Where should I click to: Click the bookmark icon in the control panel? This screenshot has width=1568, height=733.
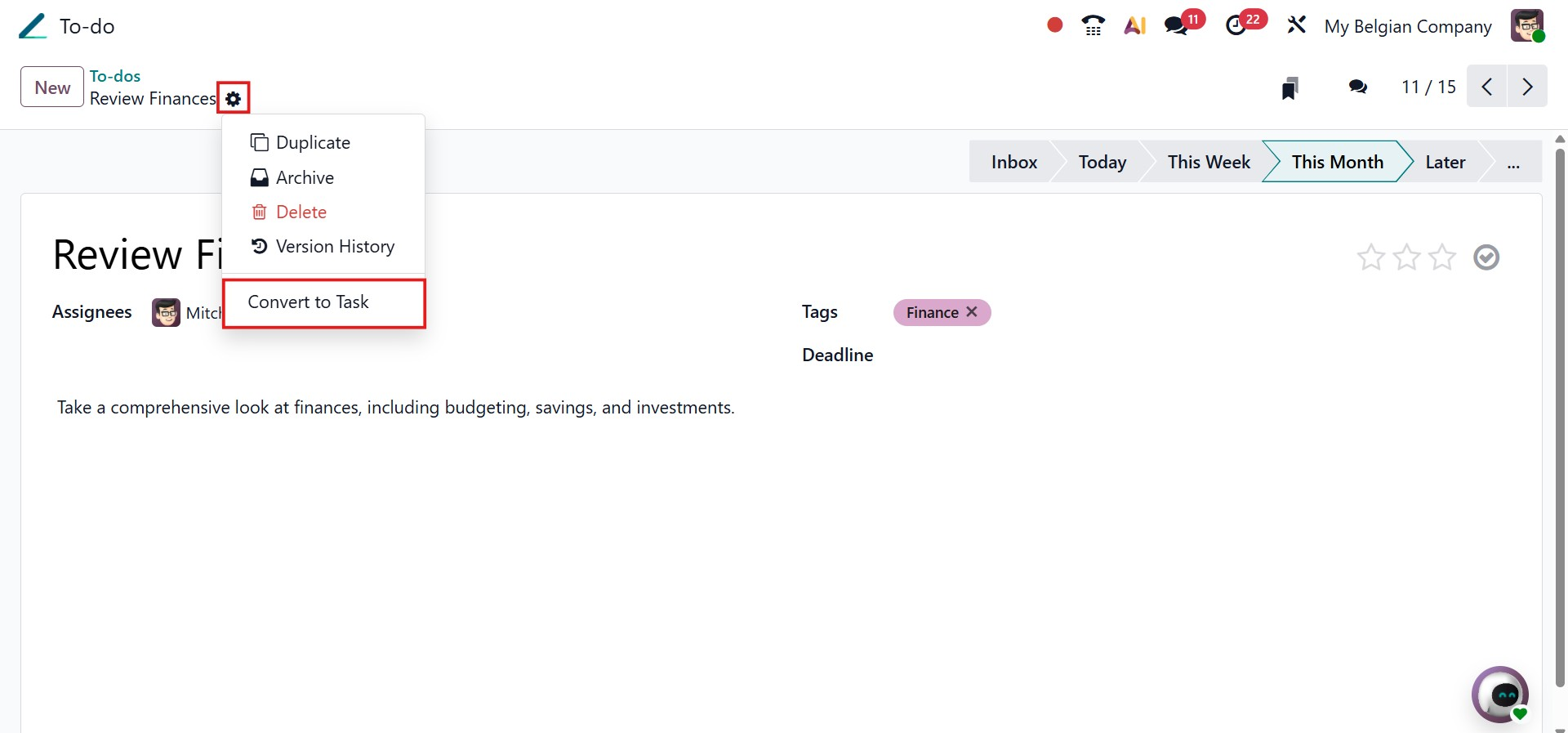click(x=1290, y=87)
